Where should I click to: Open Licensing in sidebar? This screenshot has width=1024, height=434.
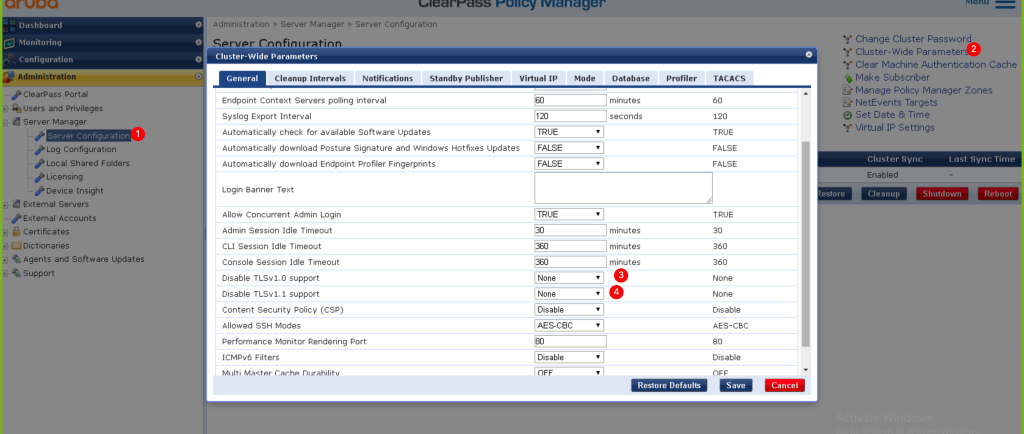click(64, 177)
